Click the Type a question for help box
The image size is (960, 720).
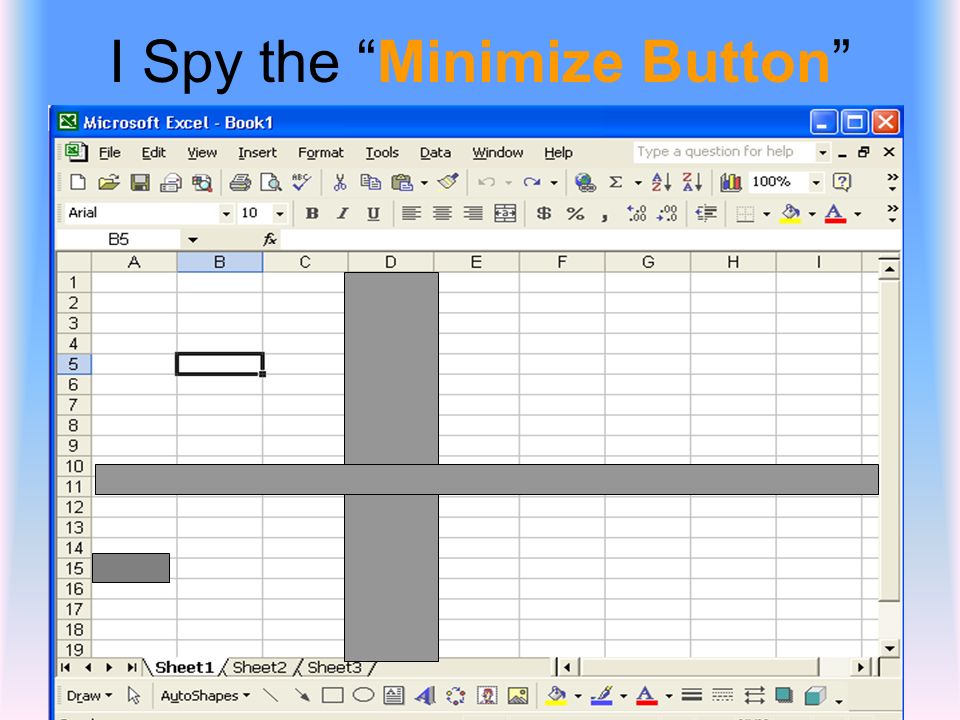[724, 152]
